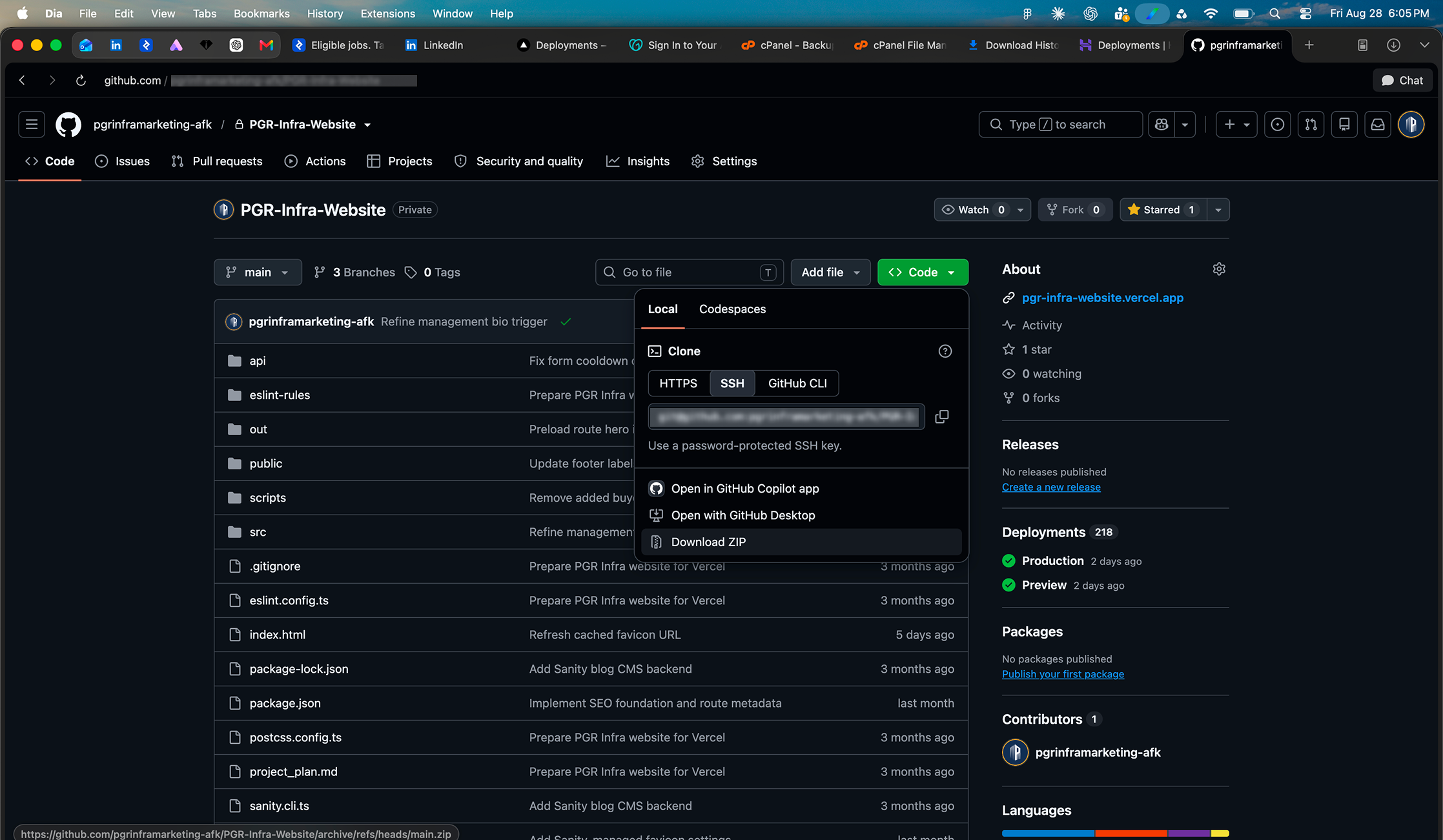The height and width of the screenshot is (840, 1443).
Task: Collapse the green Code dropdown
Action: coord(923,272)
